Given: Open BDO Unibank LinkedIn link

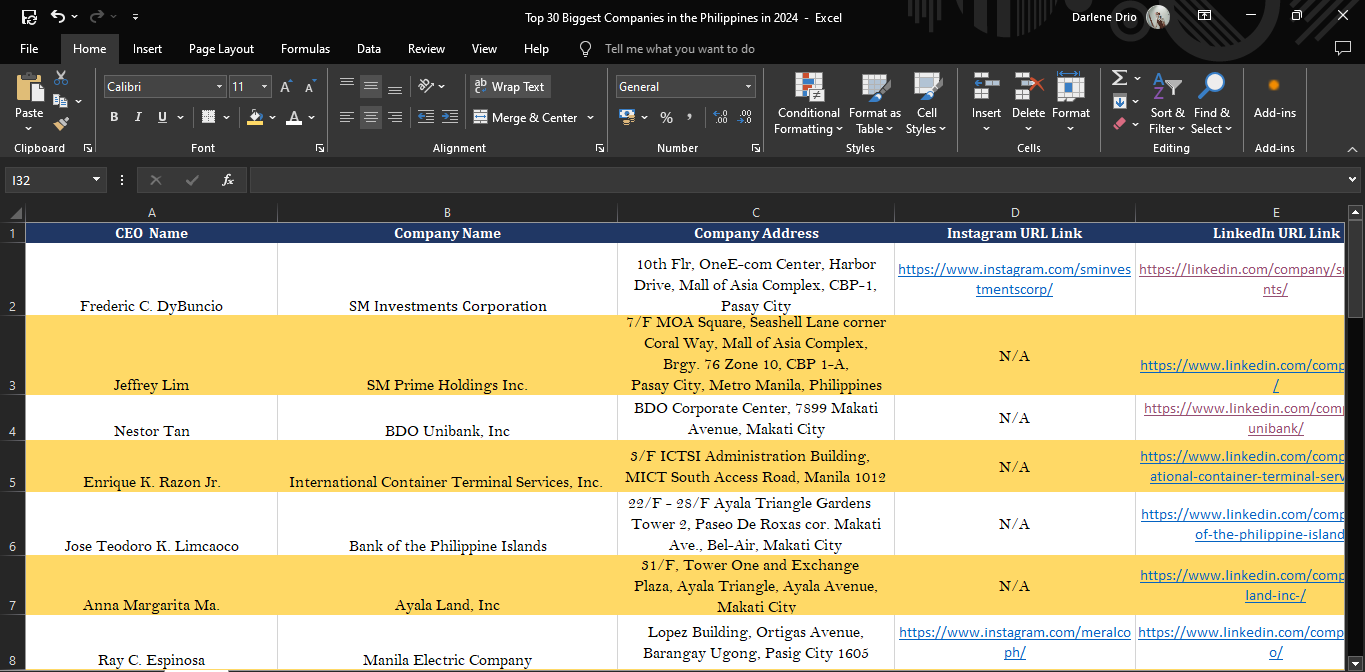Looking at the screenshot, I should coord(1244,418).
